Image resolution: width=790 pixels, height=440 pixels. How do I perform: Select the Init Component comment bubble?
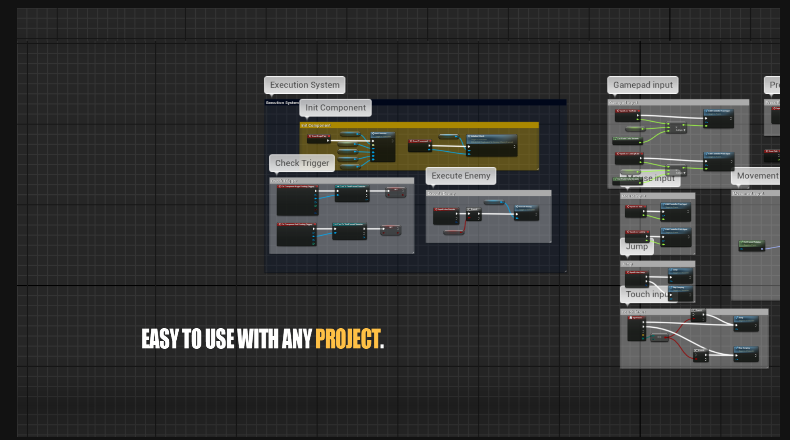[x=336, y=107]
